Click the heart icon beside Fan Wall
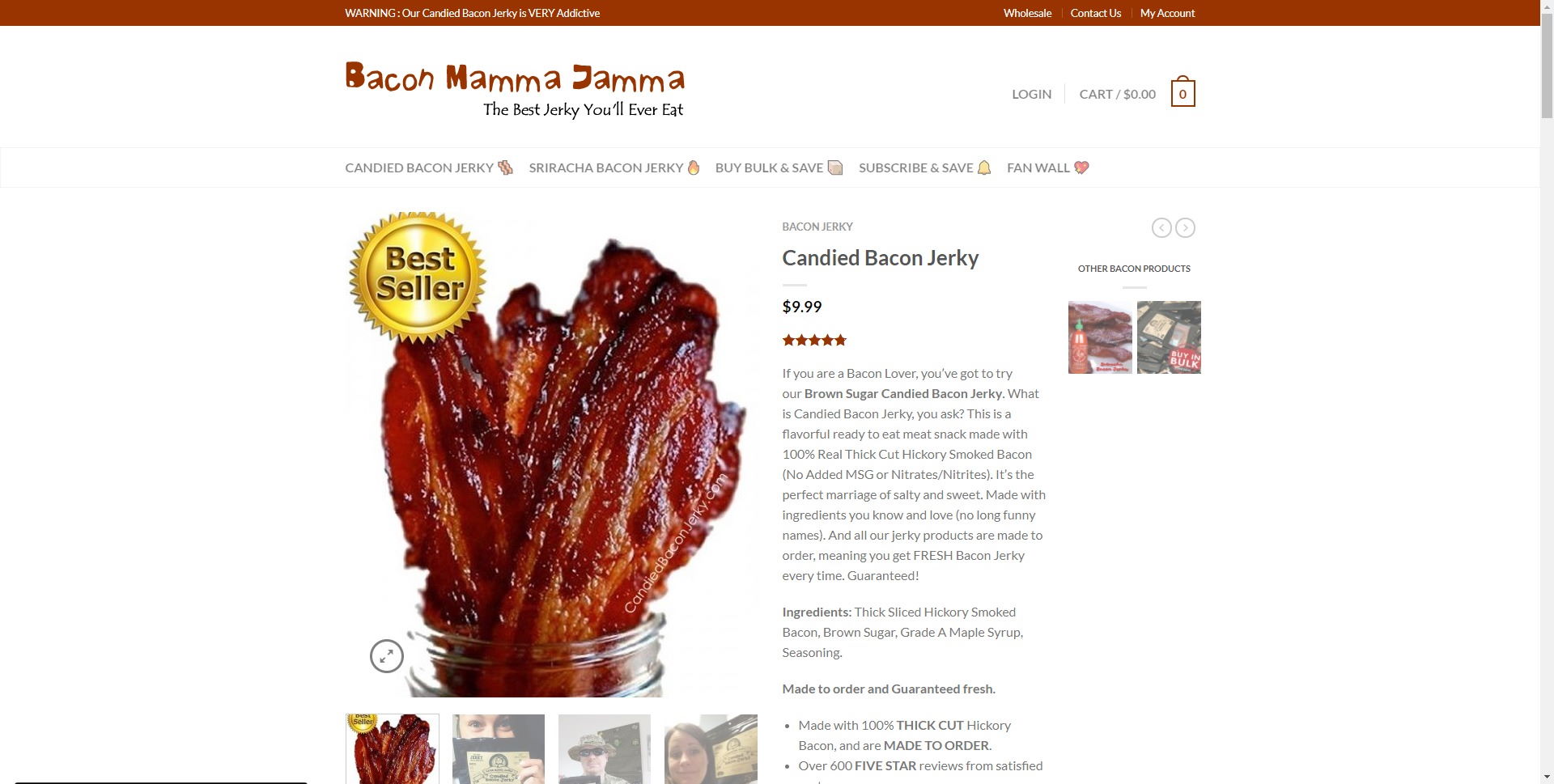This screenshot has width=1554, height=784. pos(1081,167)
